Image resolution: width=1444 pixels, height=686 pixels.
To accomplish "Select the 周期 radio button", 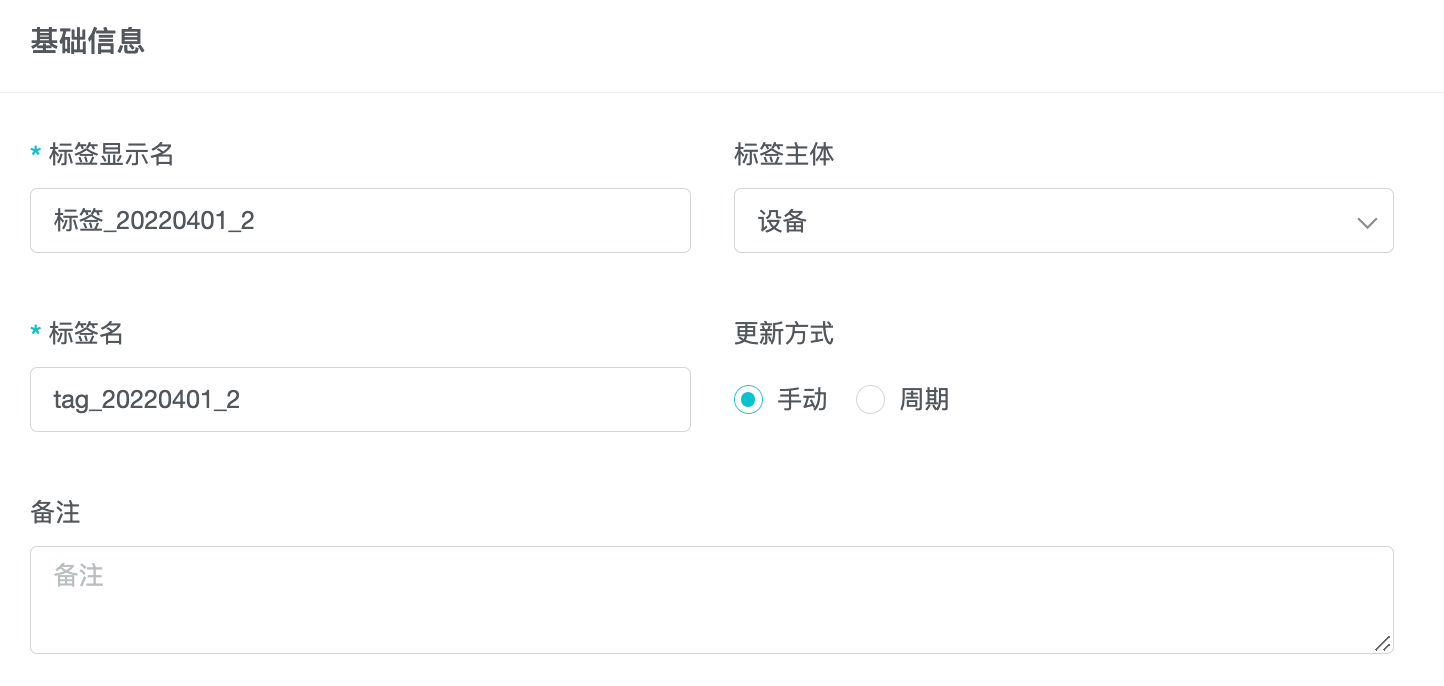I will tap(871, 400).
